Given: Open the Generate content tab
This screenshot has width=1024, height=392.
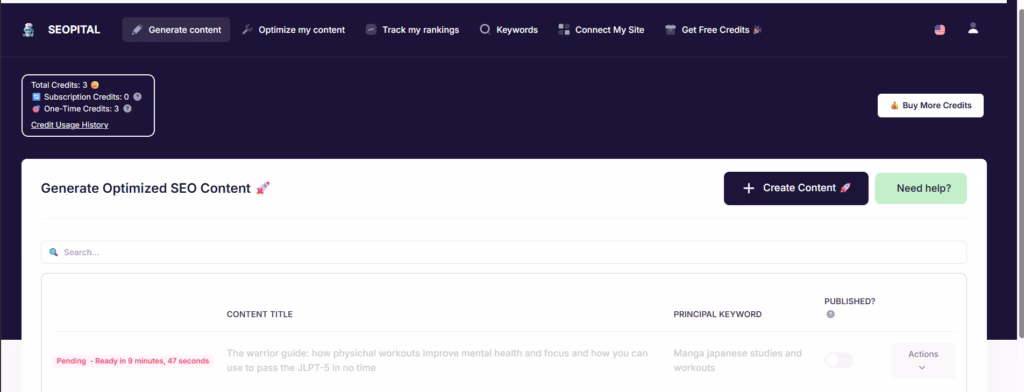Looking at the screenshot, I should pos(176,30).
